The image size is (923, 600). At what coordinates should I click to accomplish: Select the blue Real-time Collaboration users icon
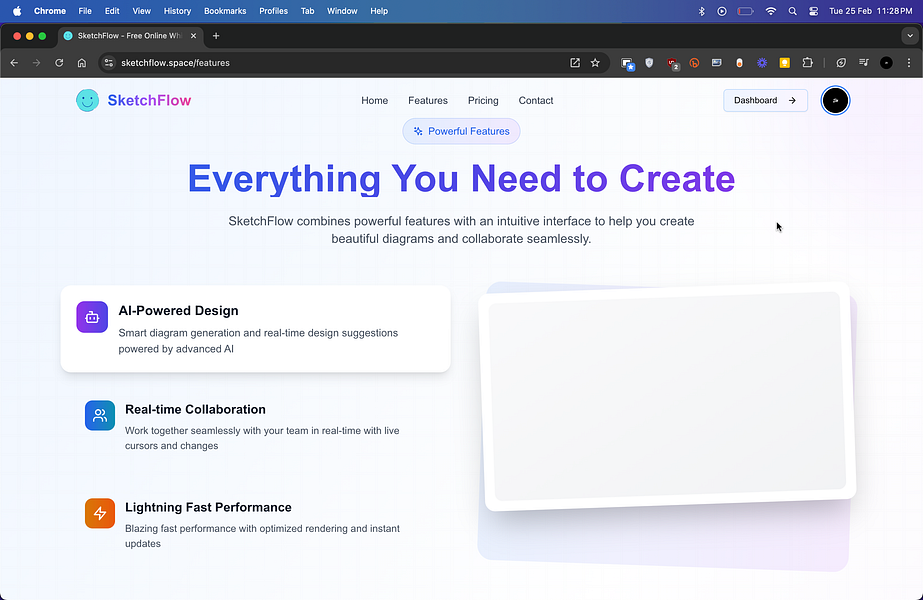(100, 416)
